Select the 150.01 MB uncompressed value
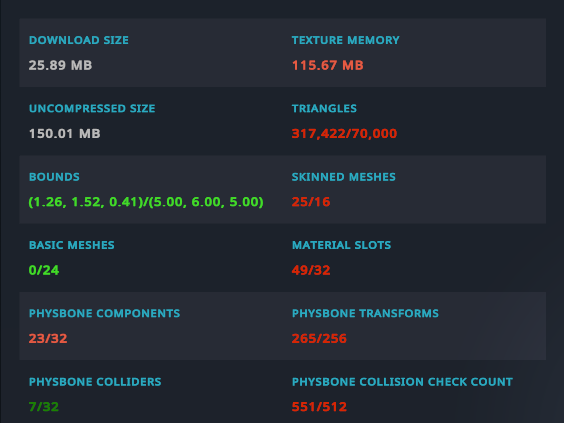This screenshot has width=564, height=423. (x=65, y=133)
